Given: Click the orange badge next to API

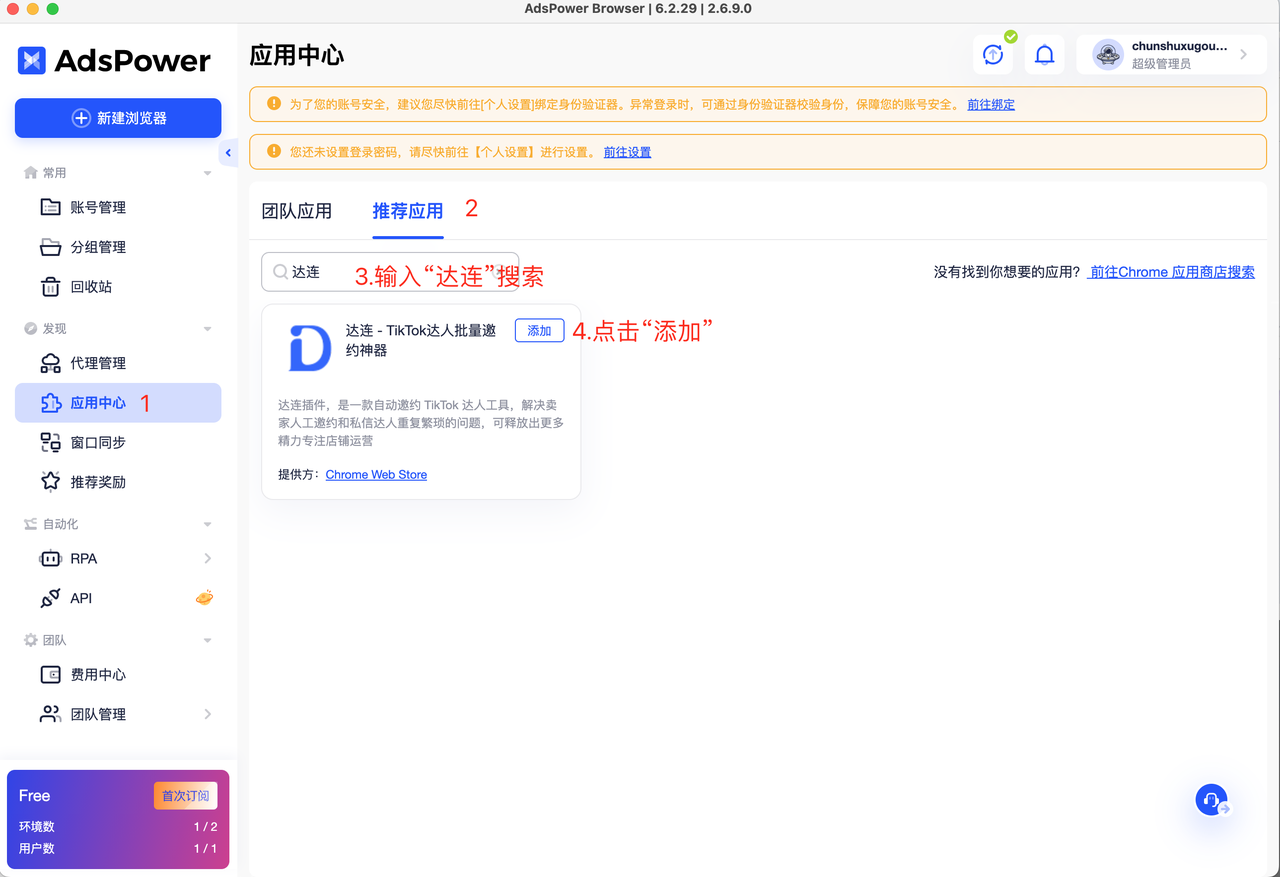Looking at the screenshot, I should pos(204,598).
